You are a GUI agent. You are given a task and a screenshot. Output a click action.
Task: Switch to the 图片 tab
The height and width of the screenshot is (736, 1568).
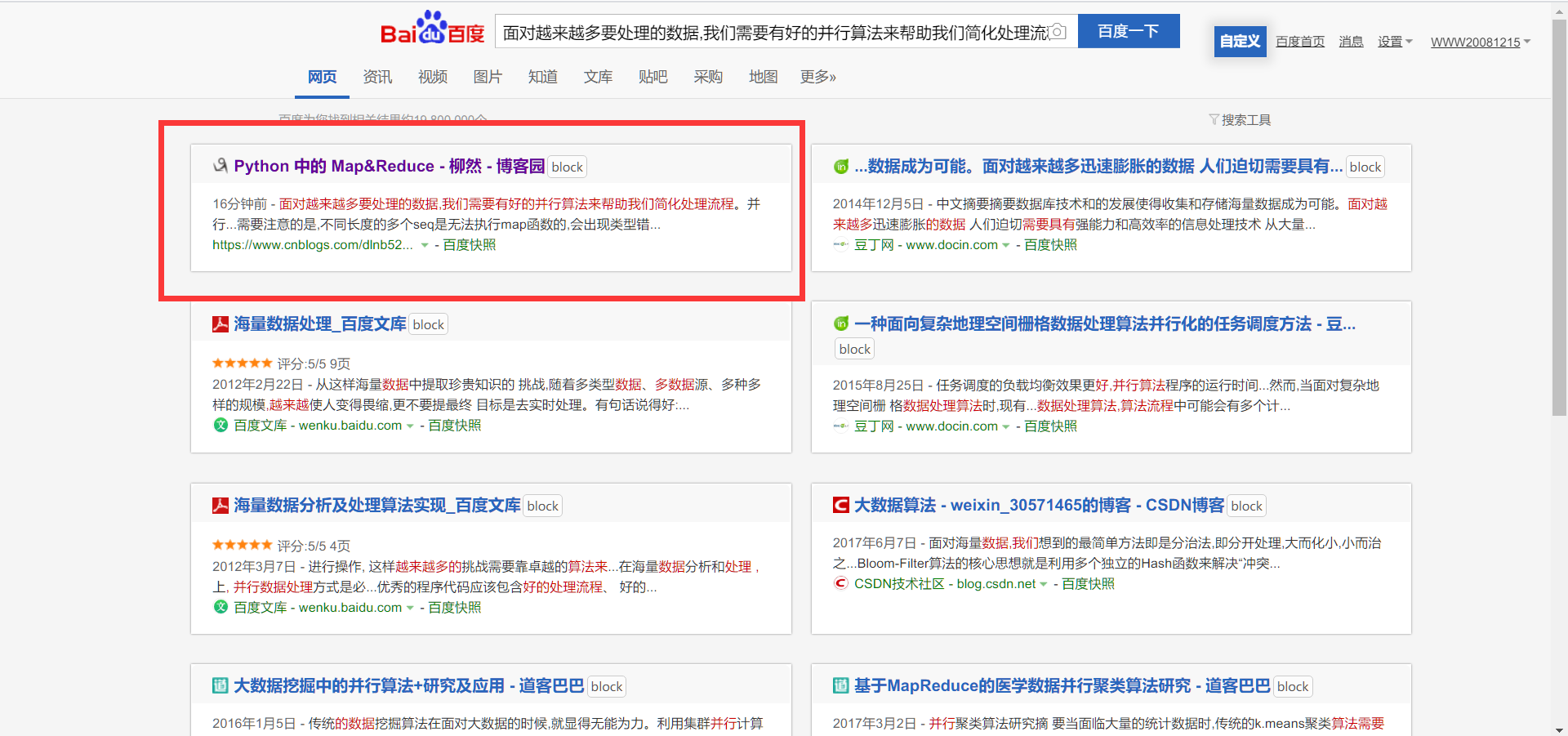[x=488, y=77]
